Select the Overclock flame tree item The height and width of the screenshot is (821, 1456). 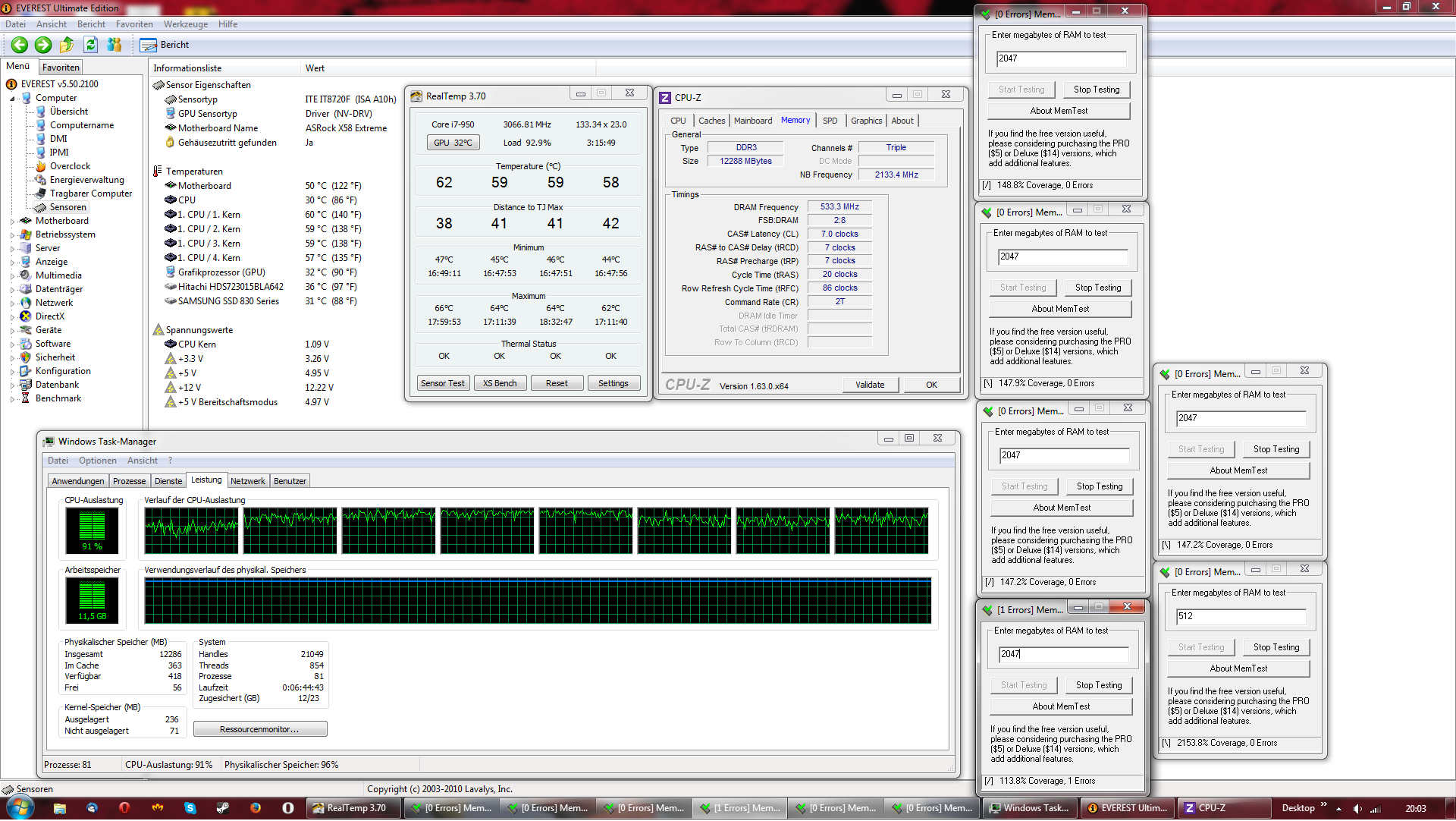point(69,166)
